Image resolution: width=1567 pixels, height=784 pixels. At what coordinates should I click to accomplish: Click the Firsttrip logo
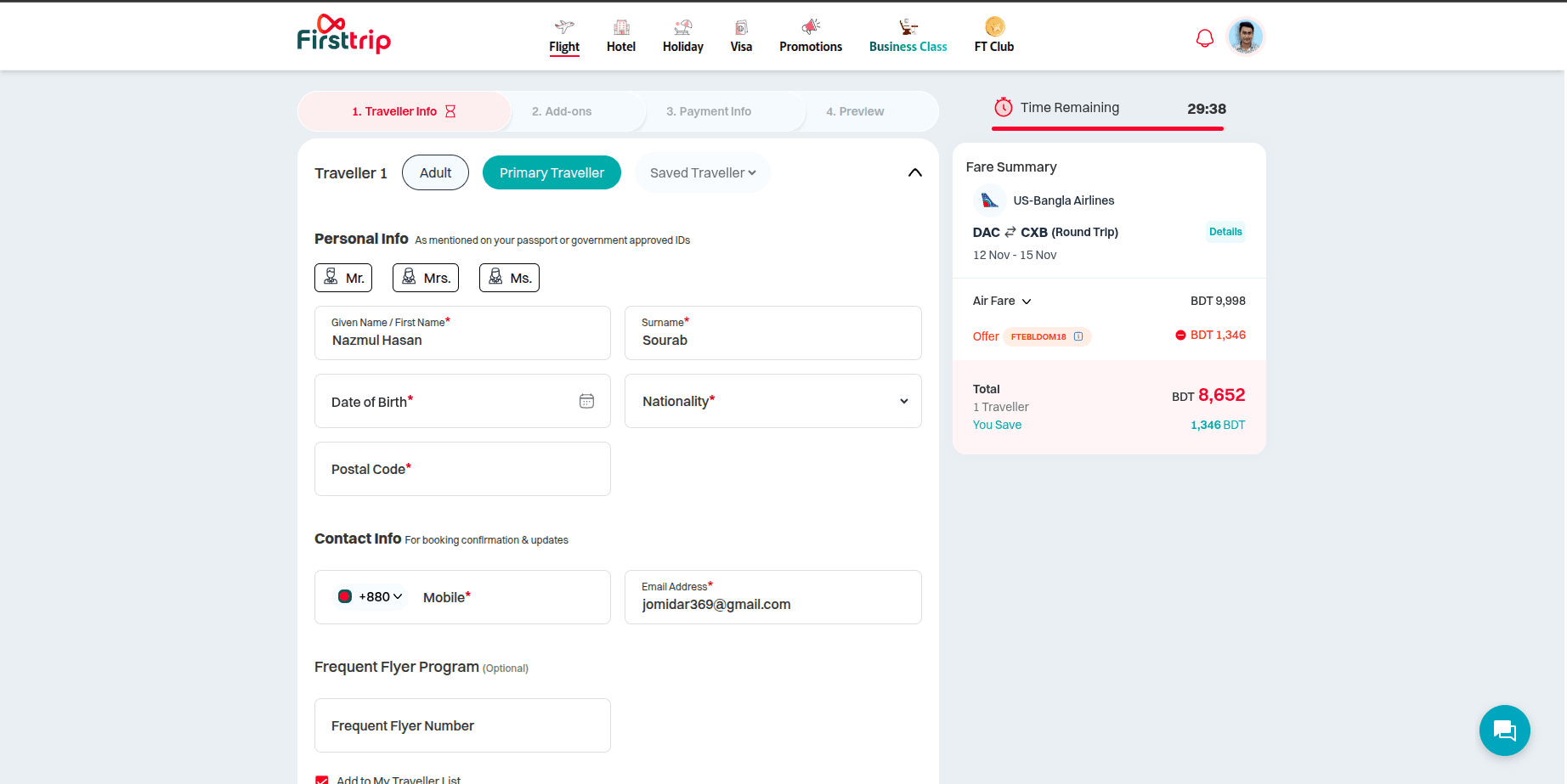(343, 35)
